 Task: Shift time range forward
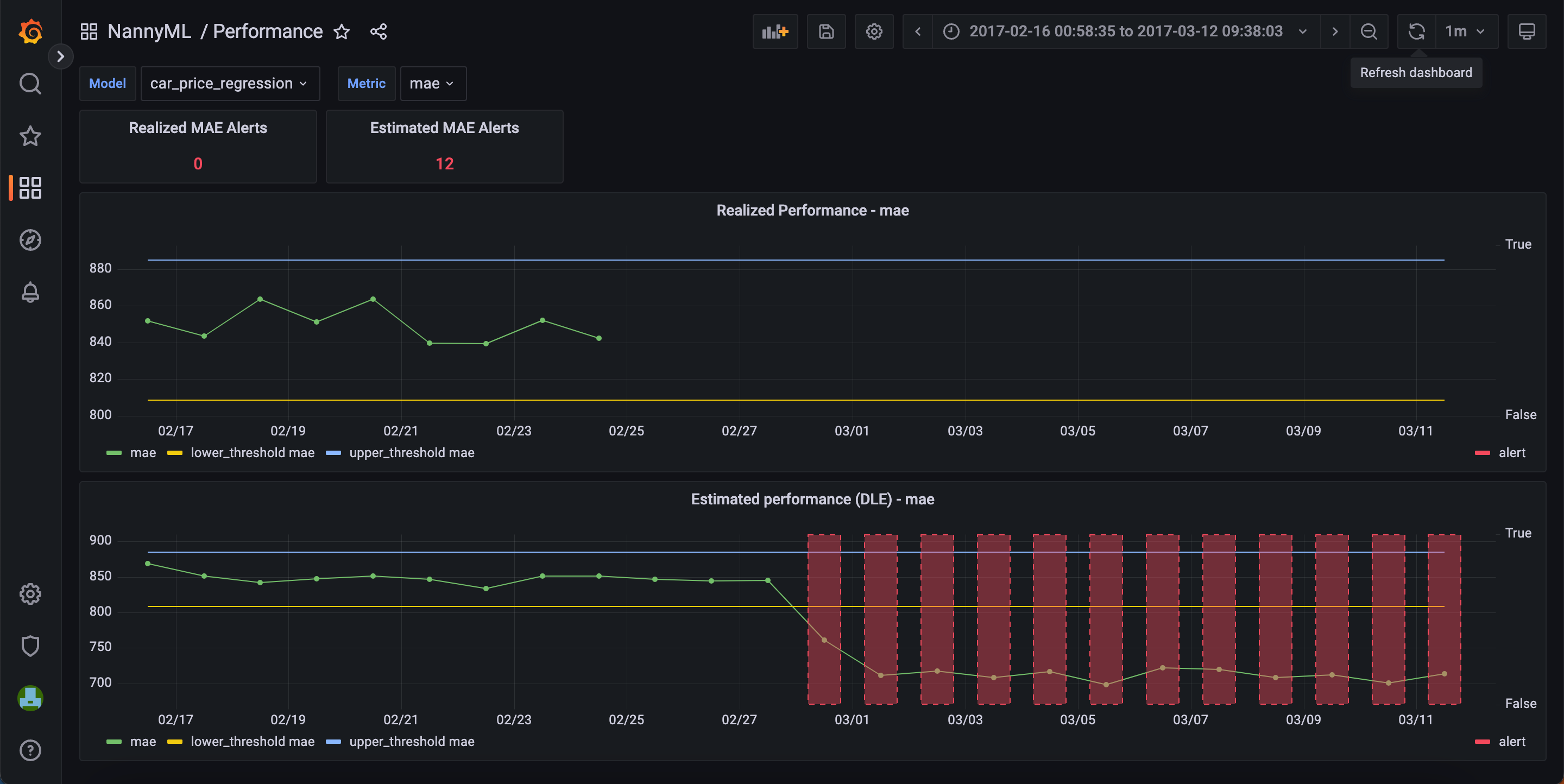point(1335,31)
